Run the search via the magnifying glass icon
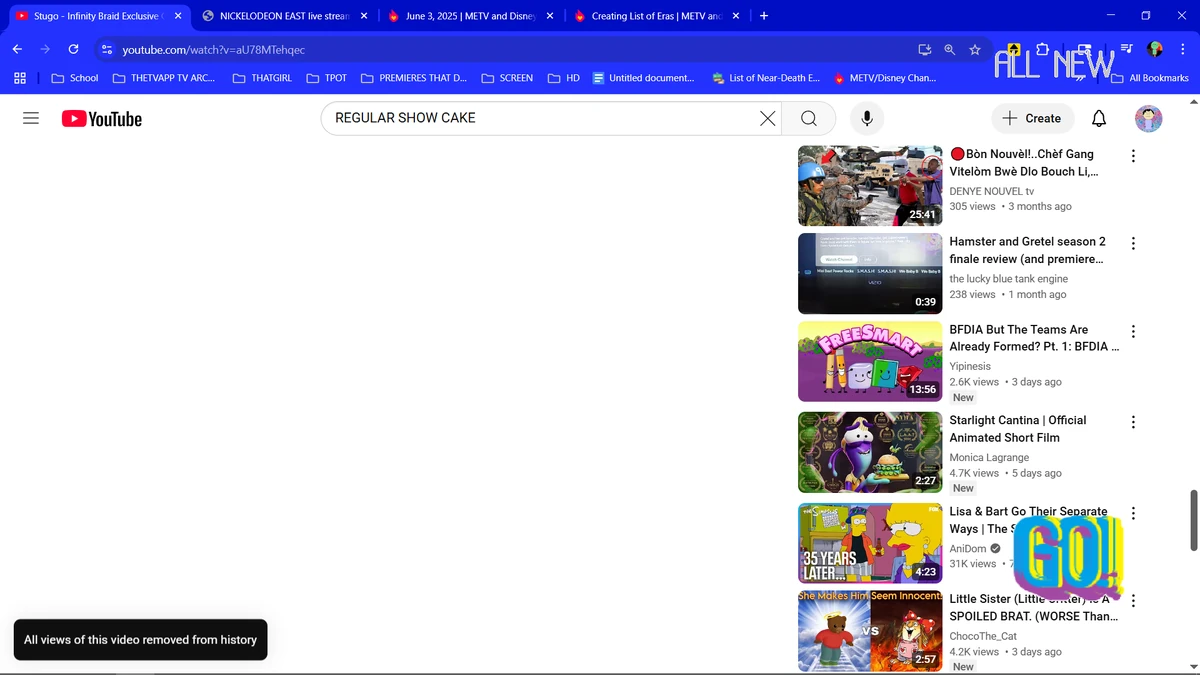 pyautogui.click(x=808, y=118)
